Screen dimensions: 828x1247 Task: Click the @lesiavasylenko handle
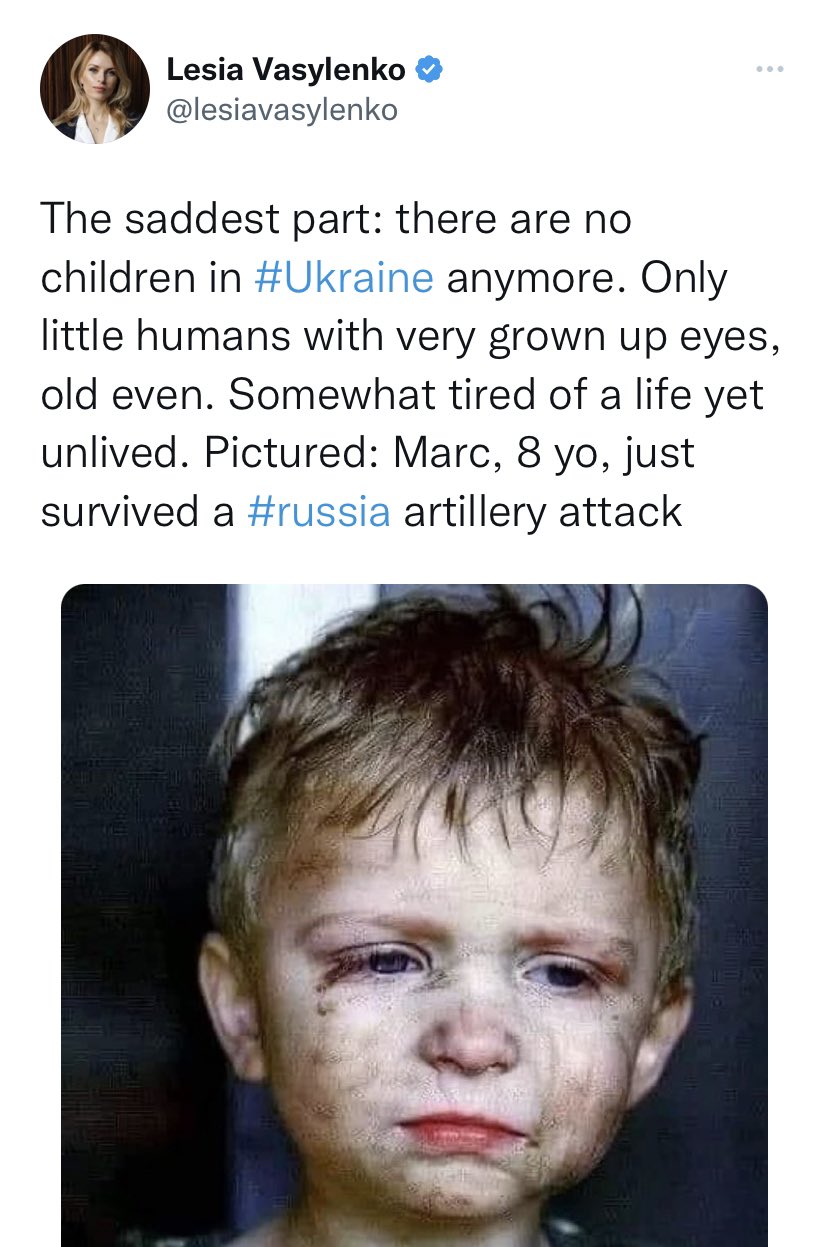tap(281, 109)
